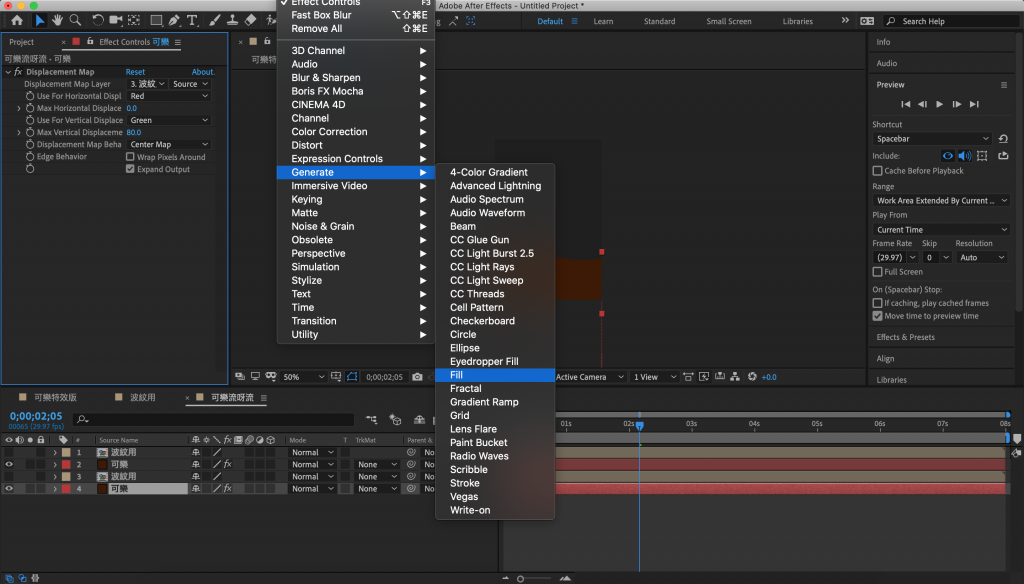
Task: Choose Fill from Generate submenu
Action: click(495, 375)
